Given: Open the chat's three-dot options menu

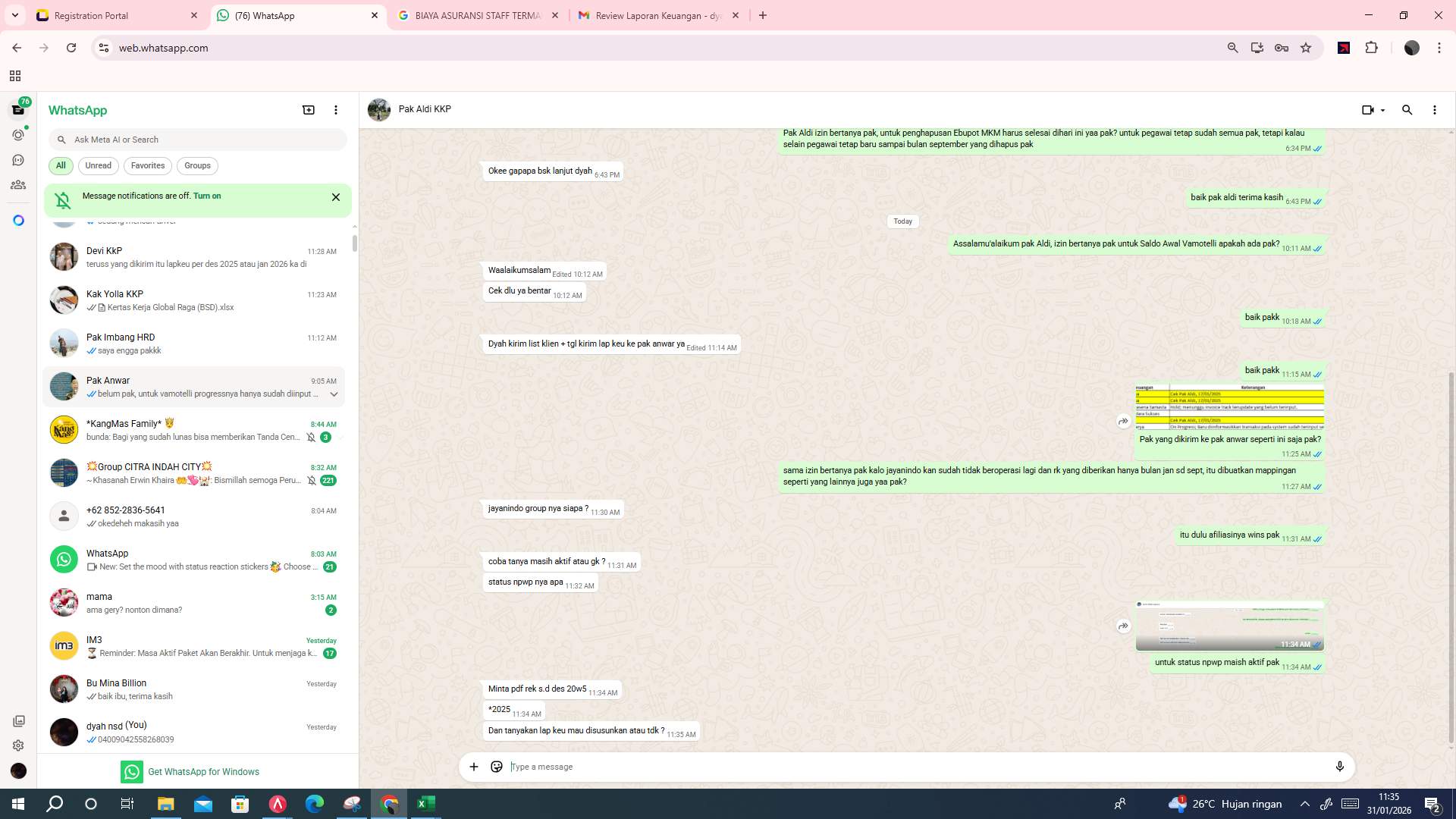Looking at the screenshot, I should [1434, 110].
